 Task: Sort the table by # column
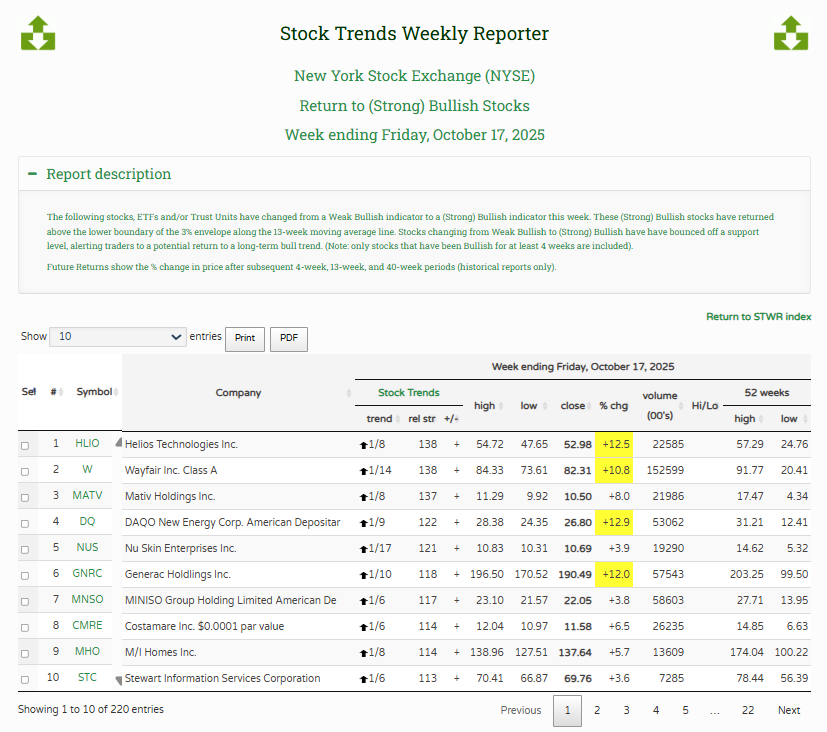click(56, 392)
